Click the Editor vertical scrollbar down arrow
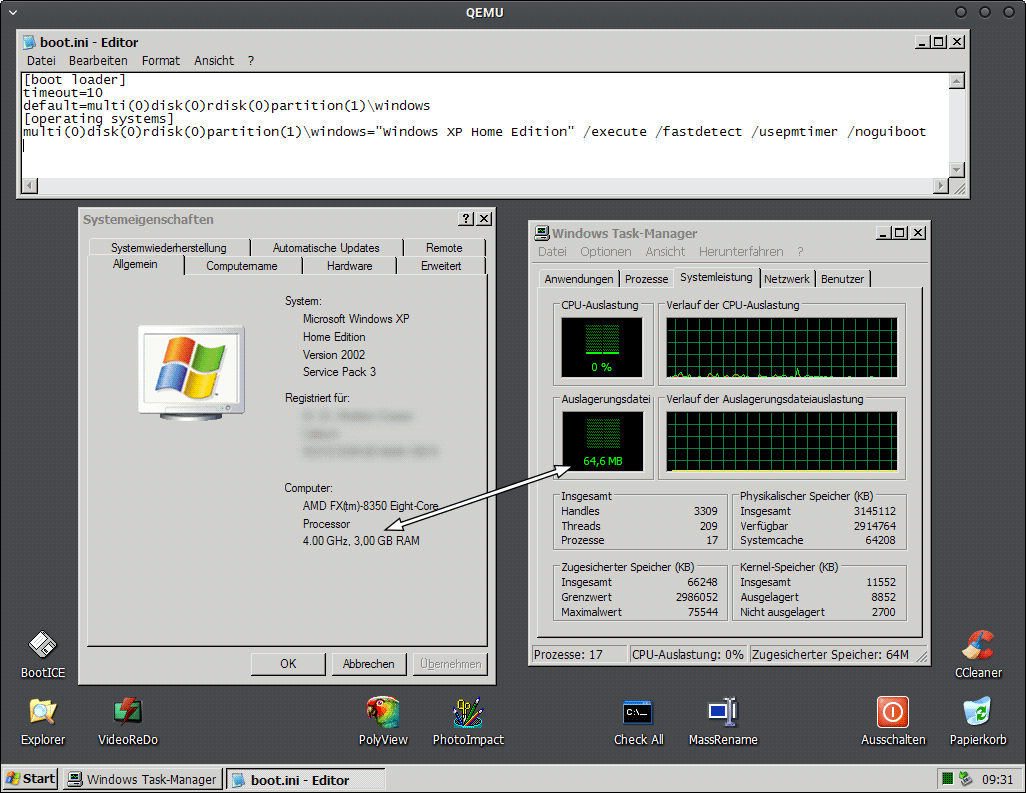1026x793 pixels. pyautogui.click(x=957, y=169)
